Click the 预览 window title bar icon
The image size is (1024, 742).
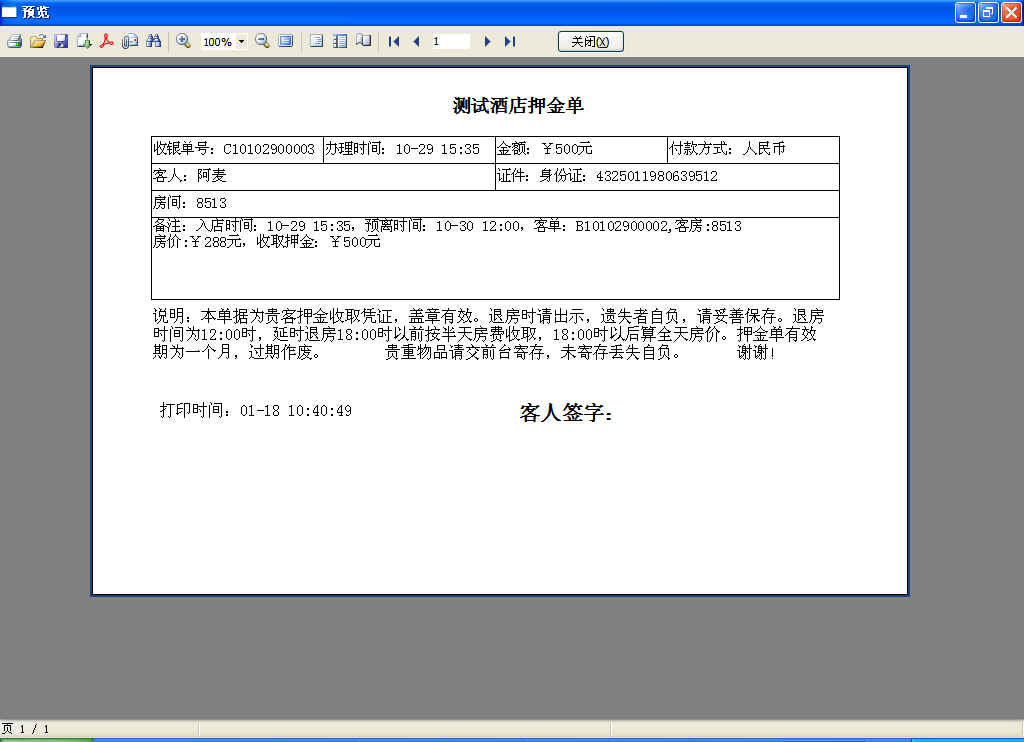pyautogui.click(x=9, y=12)
